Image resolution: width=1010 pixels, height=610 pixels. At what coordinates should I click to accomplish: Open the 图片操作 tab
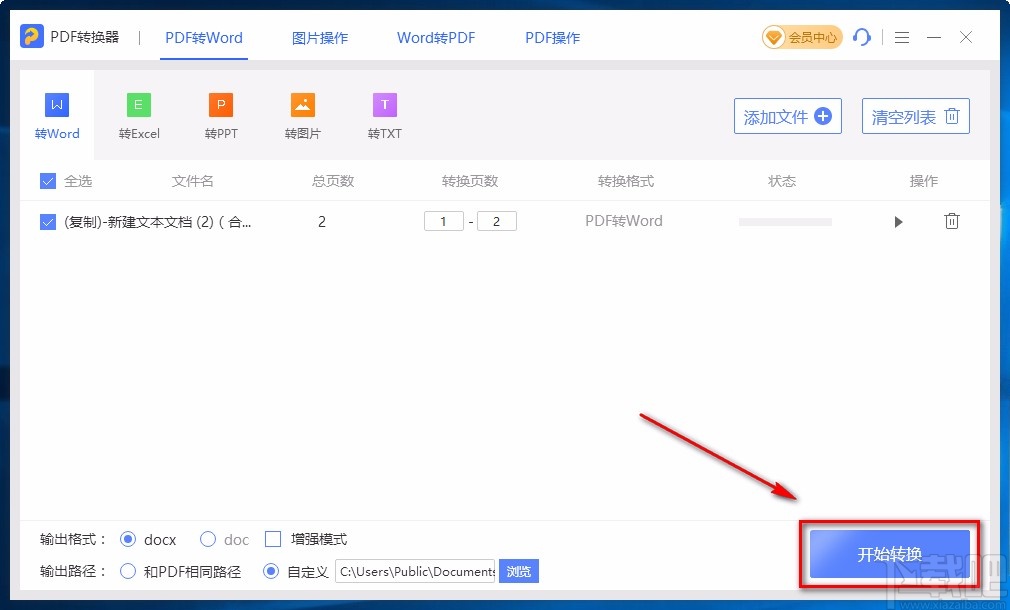point(319,37)
